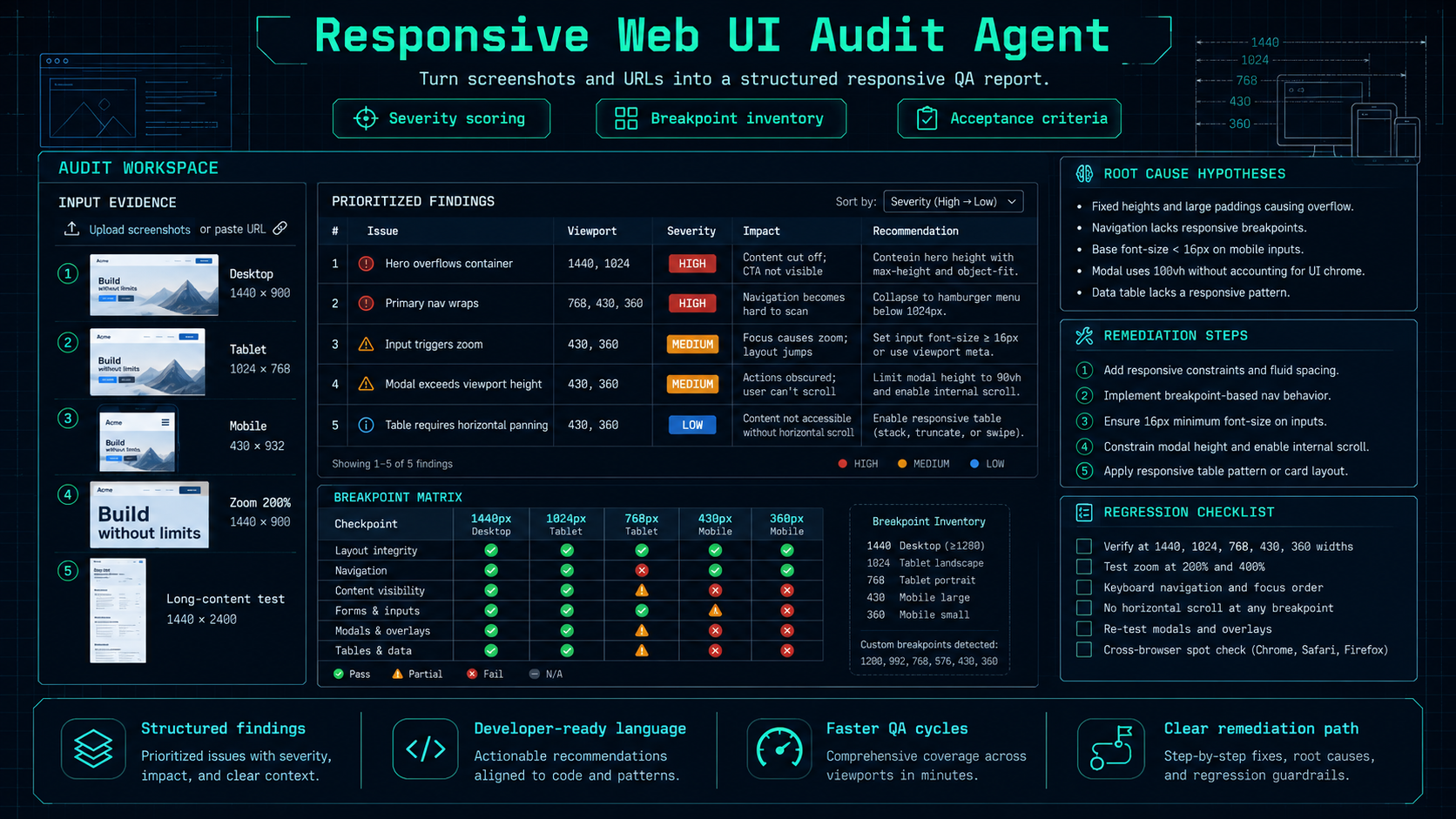Click warning icon beside Modal exceeds viewport height
The height and width of the screenshot is (819, 1456).
coord(366,384)
